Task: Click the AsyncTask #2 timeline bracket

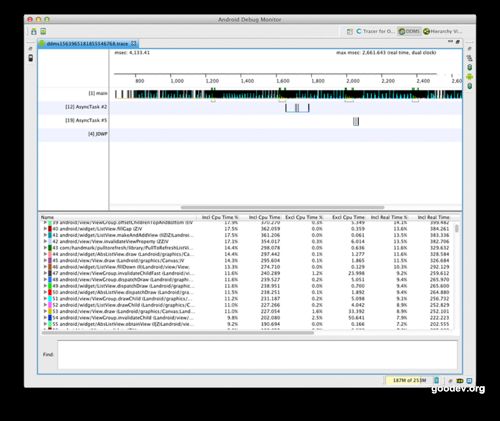Action: [297, 108]
